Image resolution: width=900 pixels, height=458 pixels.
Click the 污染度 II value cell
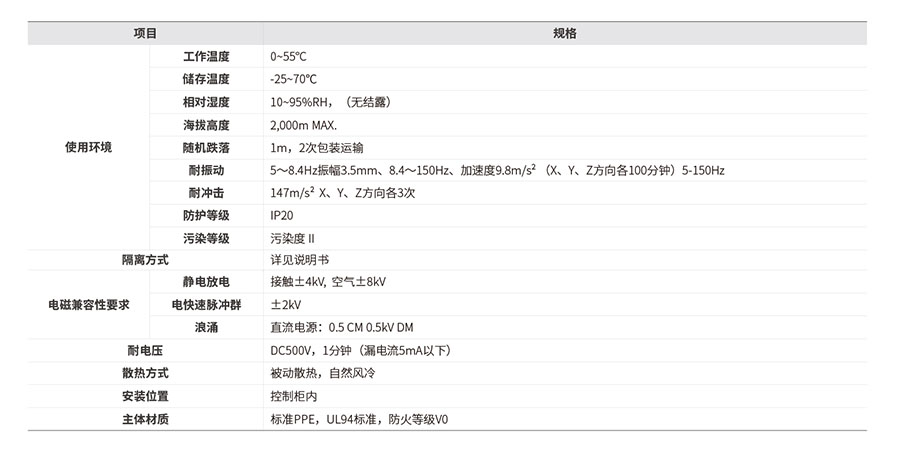(292, 238)
